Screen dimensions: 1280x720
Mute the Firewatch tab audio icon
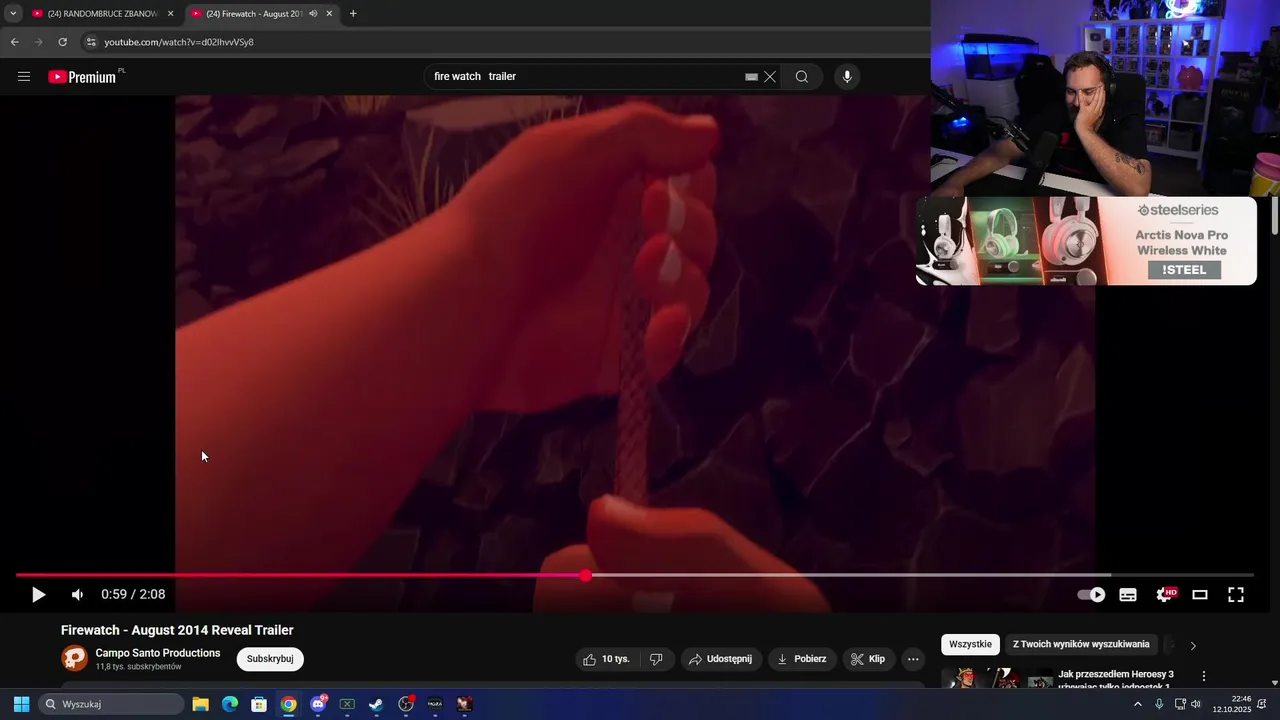(313, 14)
